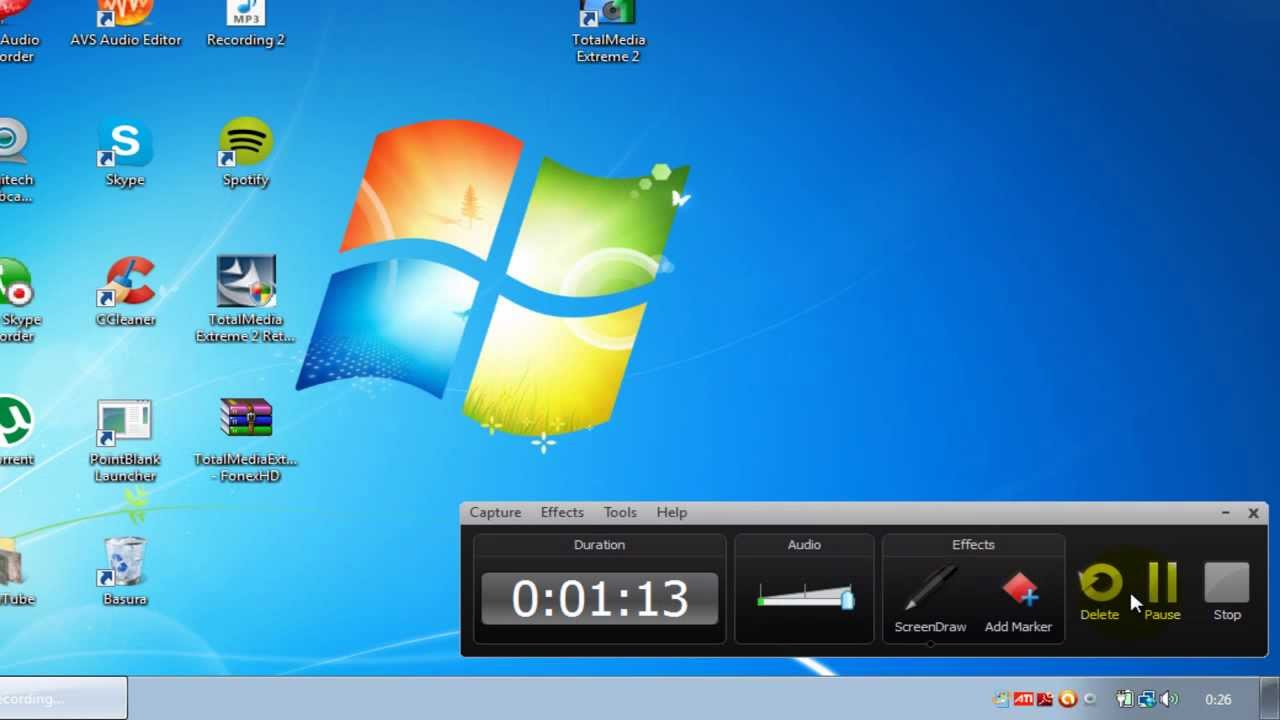The image size is (1280, 720).
Task: Delete the current recording
Action: [1100, 592]
